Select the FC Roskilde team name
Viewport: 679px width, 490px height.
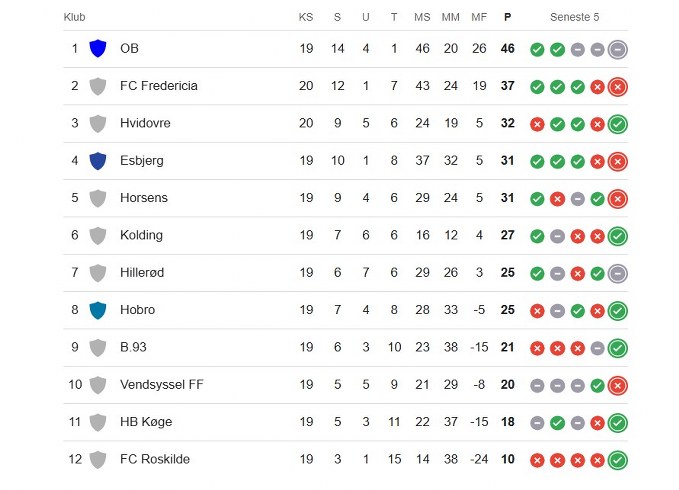pos(154,459)
